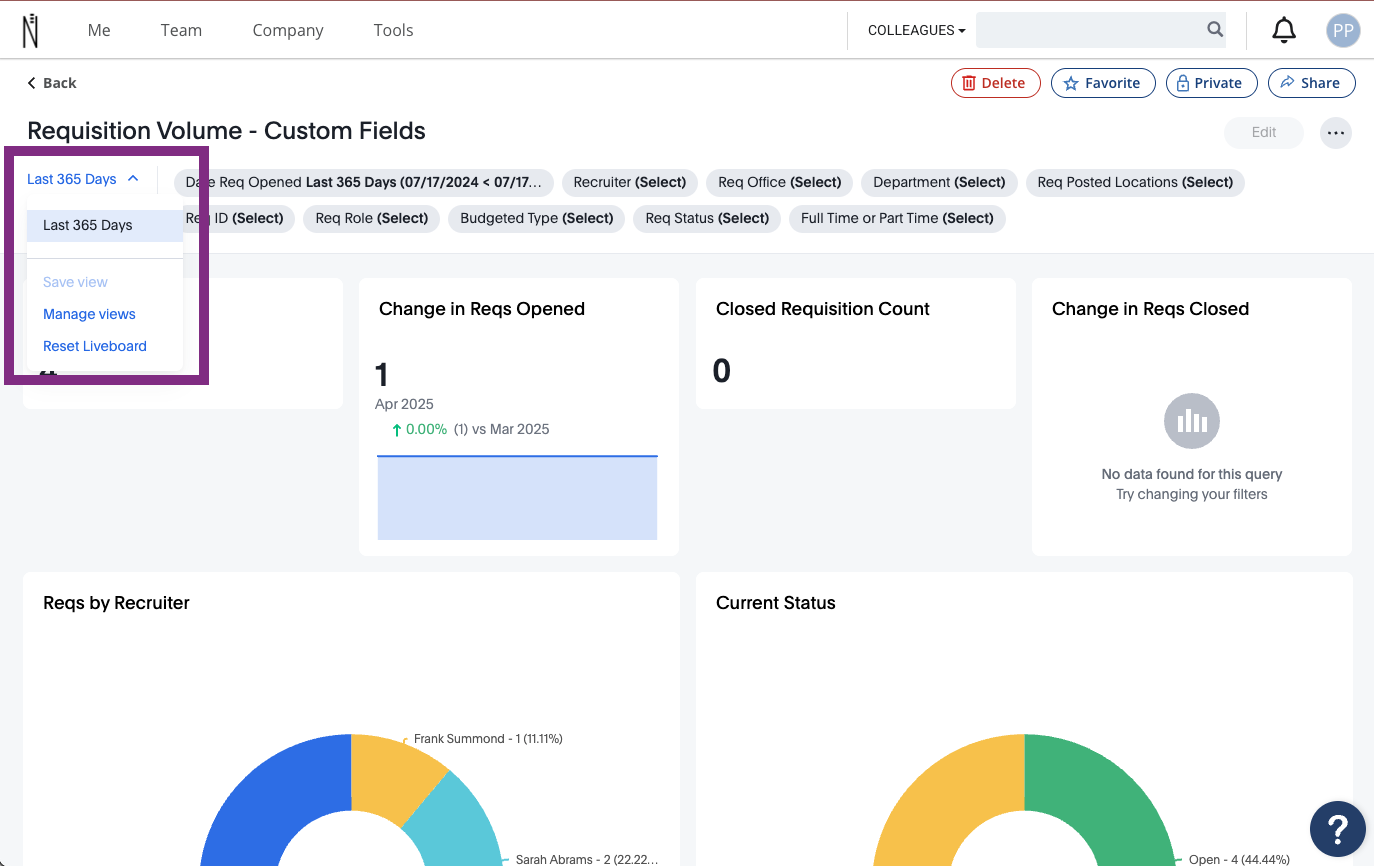Choose Manage views in the dropdown
Image resolution: width=1374 pixels, height=866 pixels.
click(89, 314)
